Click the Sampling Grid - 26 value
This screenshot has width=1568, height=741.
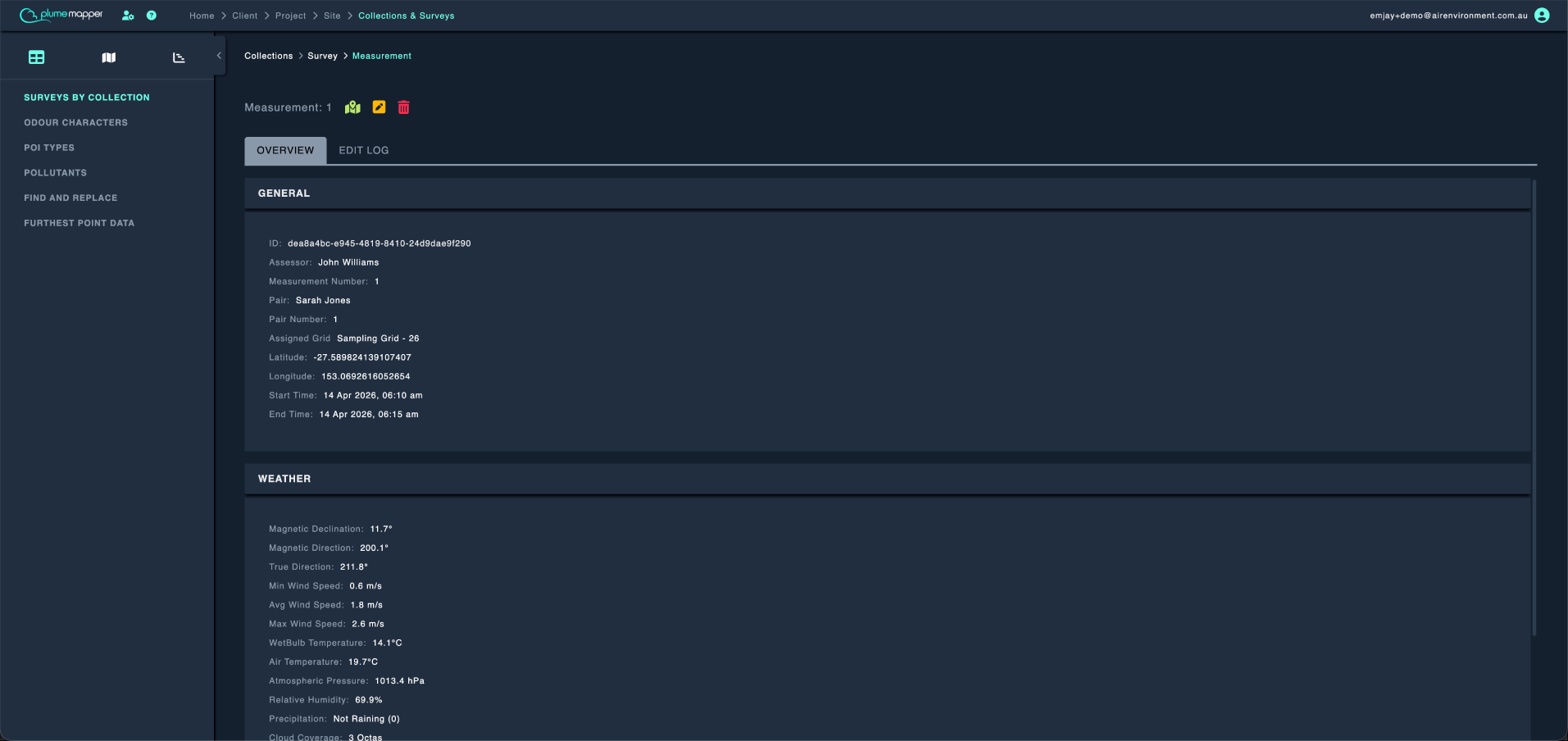click(x=378, y=339)
